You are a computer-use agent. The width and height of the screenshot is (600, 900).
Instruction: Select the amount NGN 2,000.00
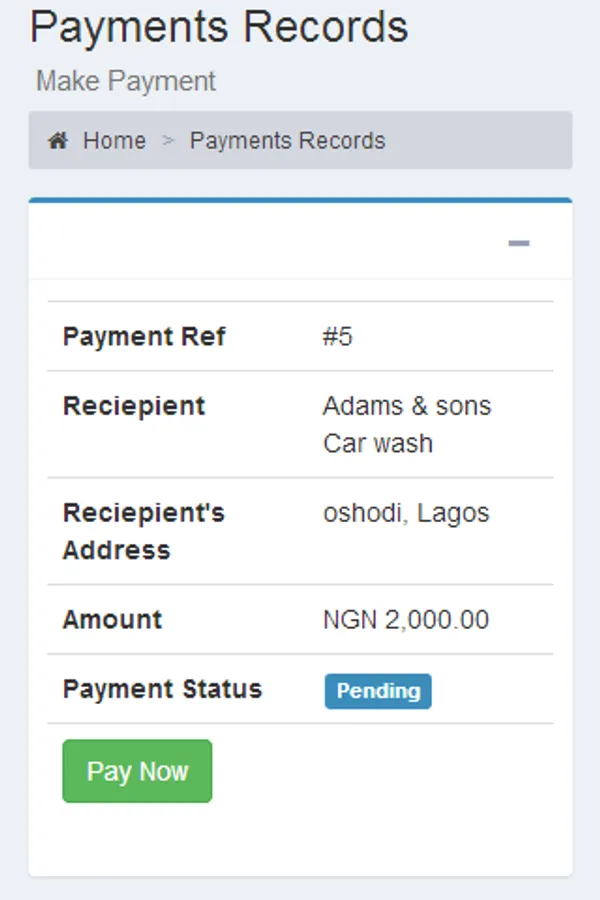click(404, 620)
